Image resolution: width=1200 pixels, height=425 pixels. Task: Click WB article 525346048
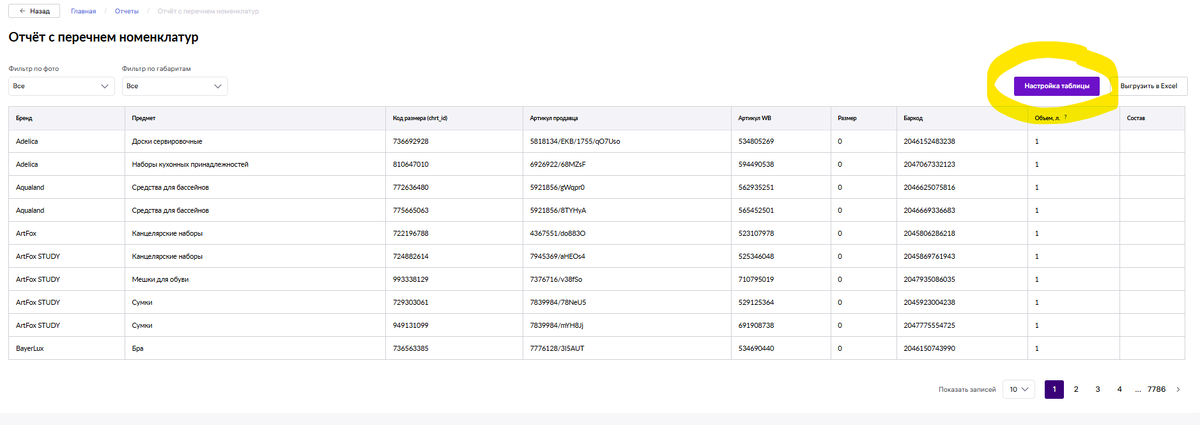(x=756, y=256)
